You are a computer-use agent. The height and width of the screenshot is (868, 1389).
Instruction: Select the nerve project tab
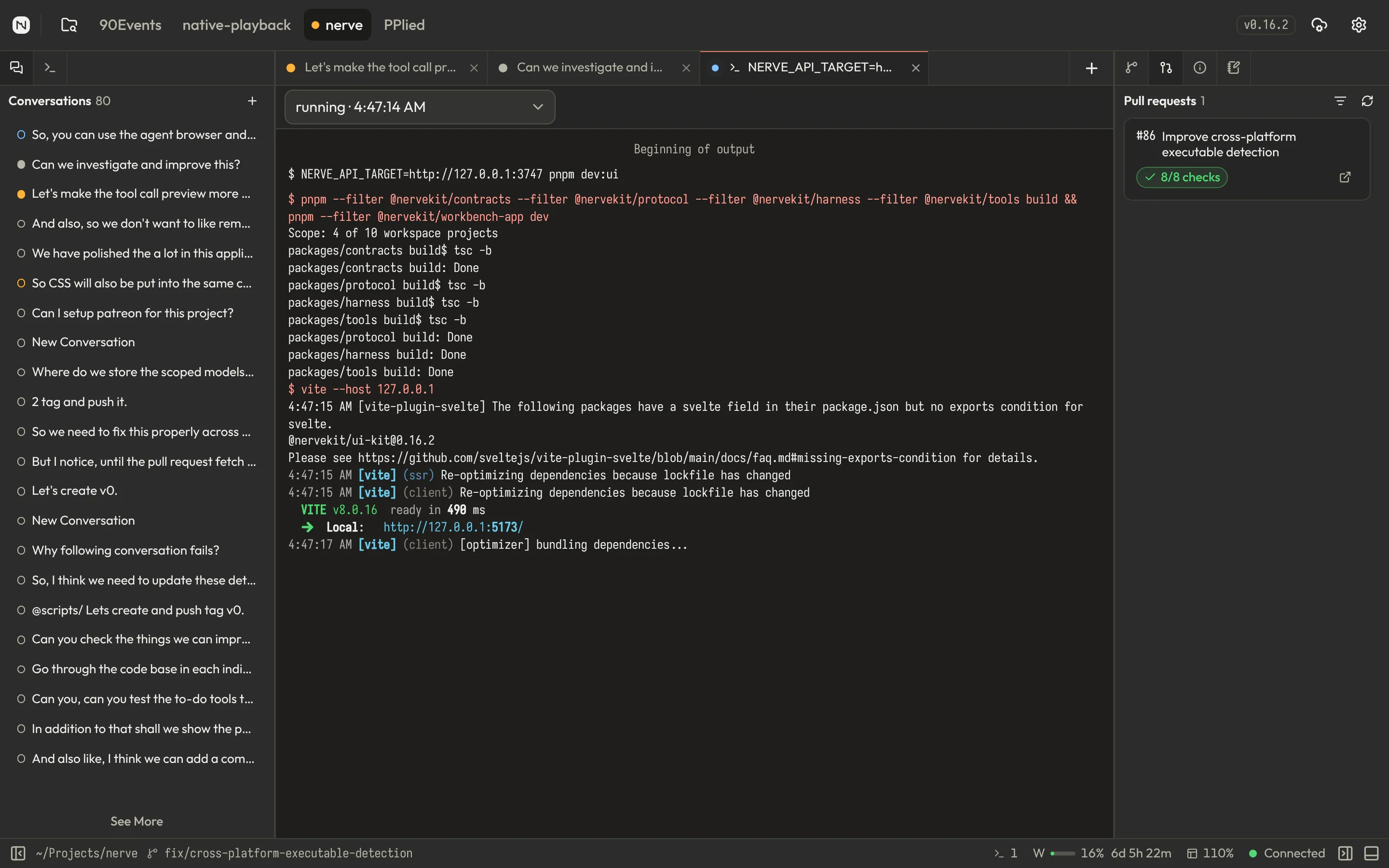point(338,25)
